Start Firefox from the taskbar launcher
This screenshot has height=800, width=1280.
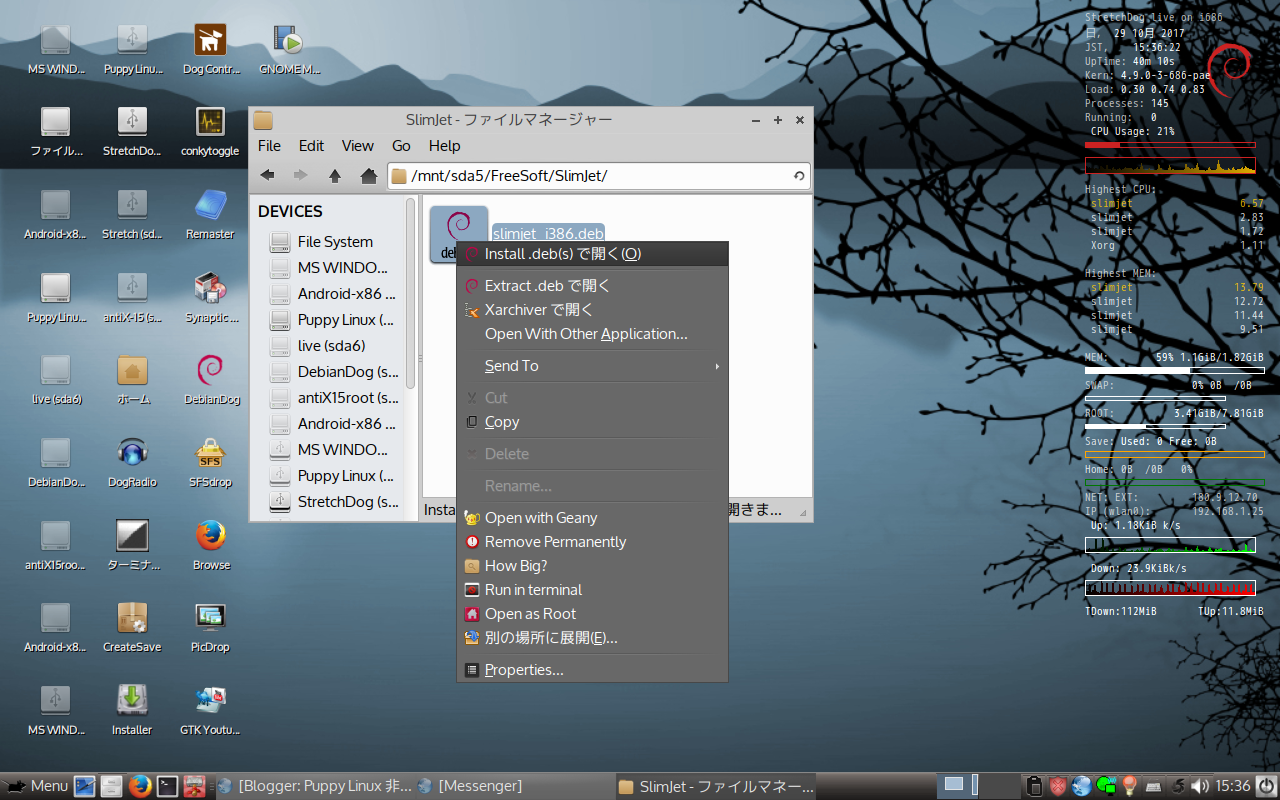pos(139,785)
